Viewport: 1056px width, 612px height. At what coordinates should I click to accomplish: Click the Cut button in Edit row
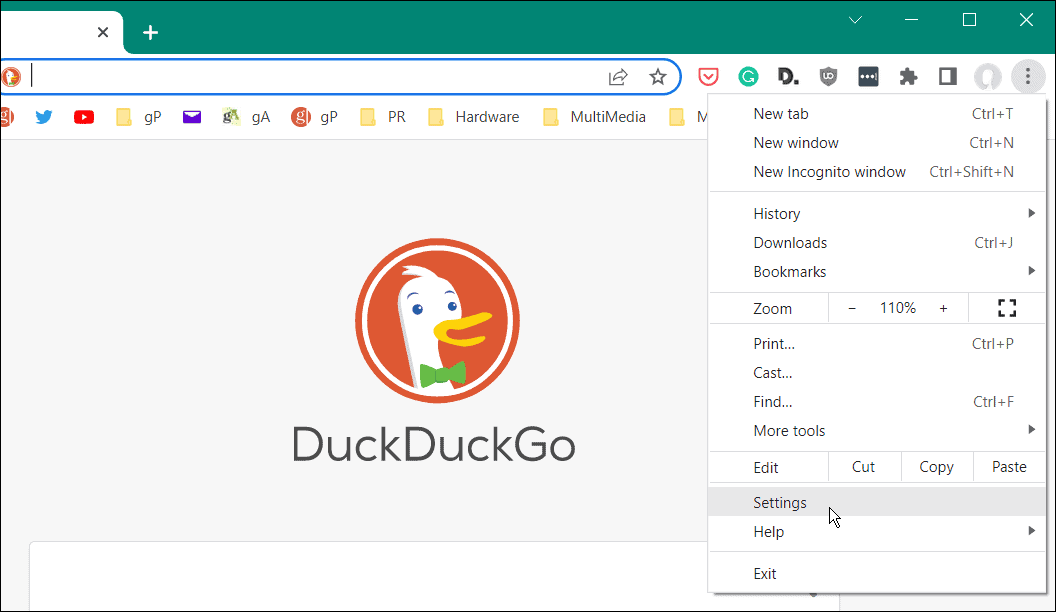(x=863, y=467)
